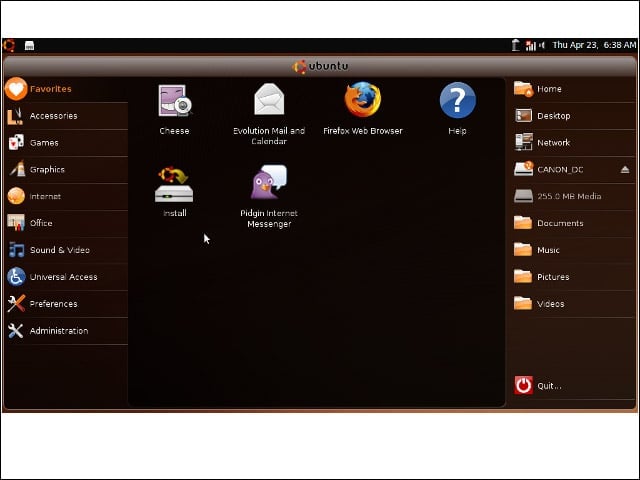Click the Network computers icon
640x480 pixels.
point(524,142)
